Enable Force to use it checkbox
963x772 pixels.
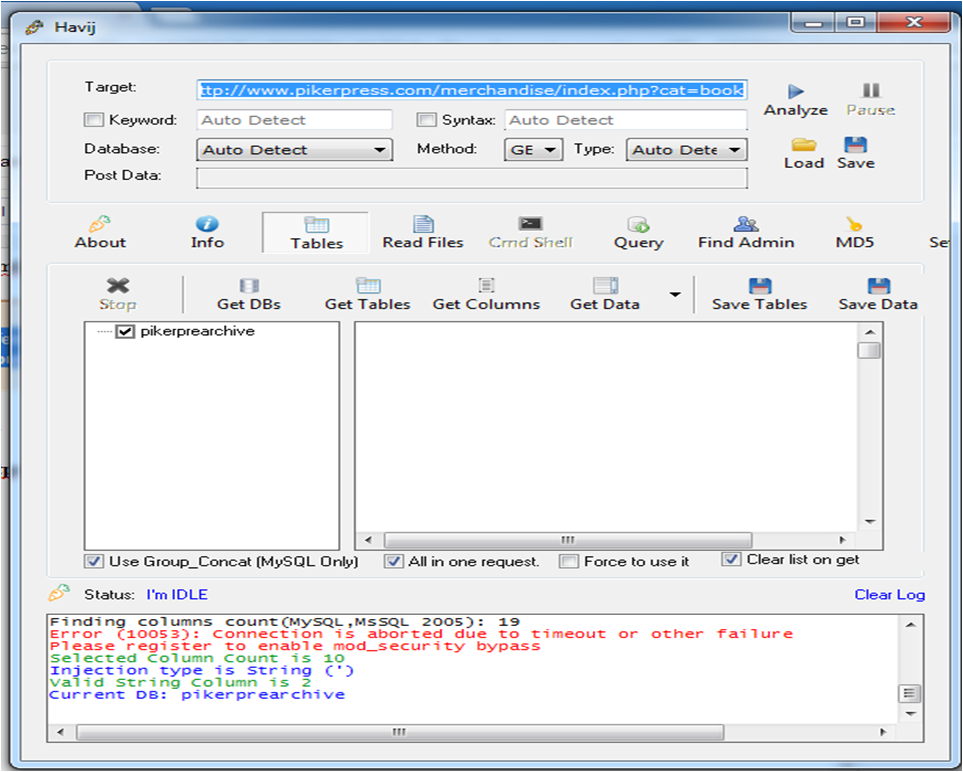click(x=569, y=561)
